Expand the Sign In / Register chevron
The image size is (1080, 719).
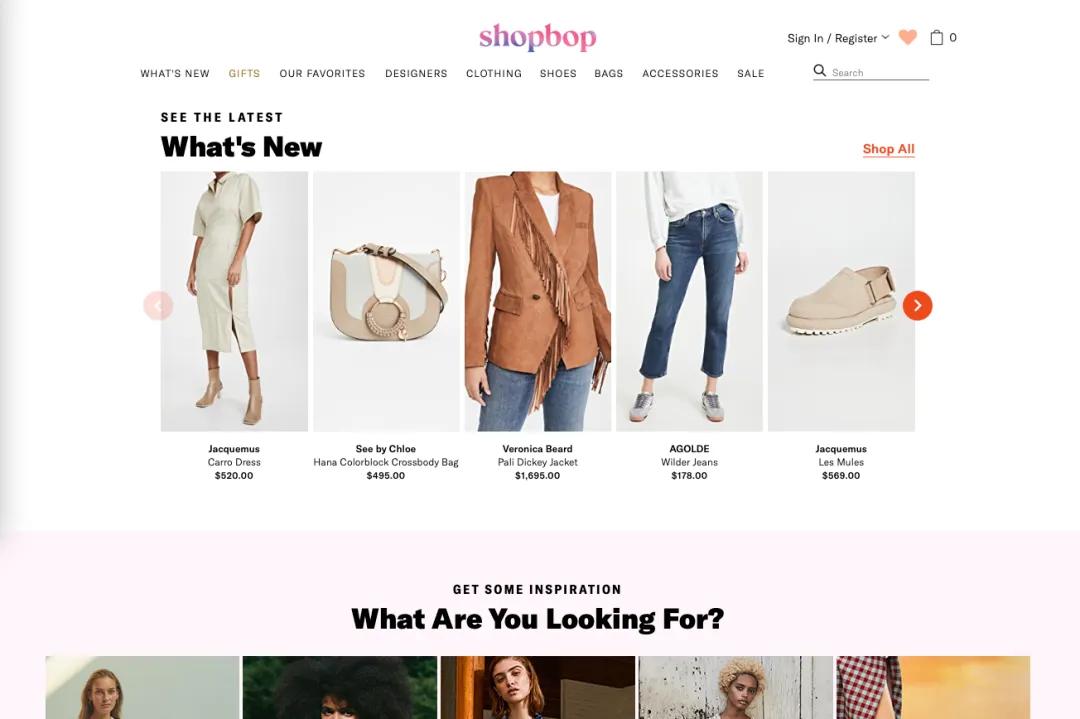click(x=885, y=37)
